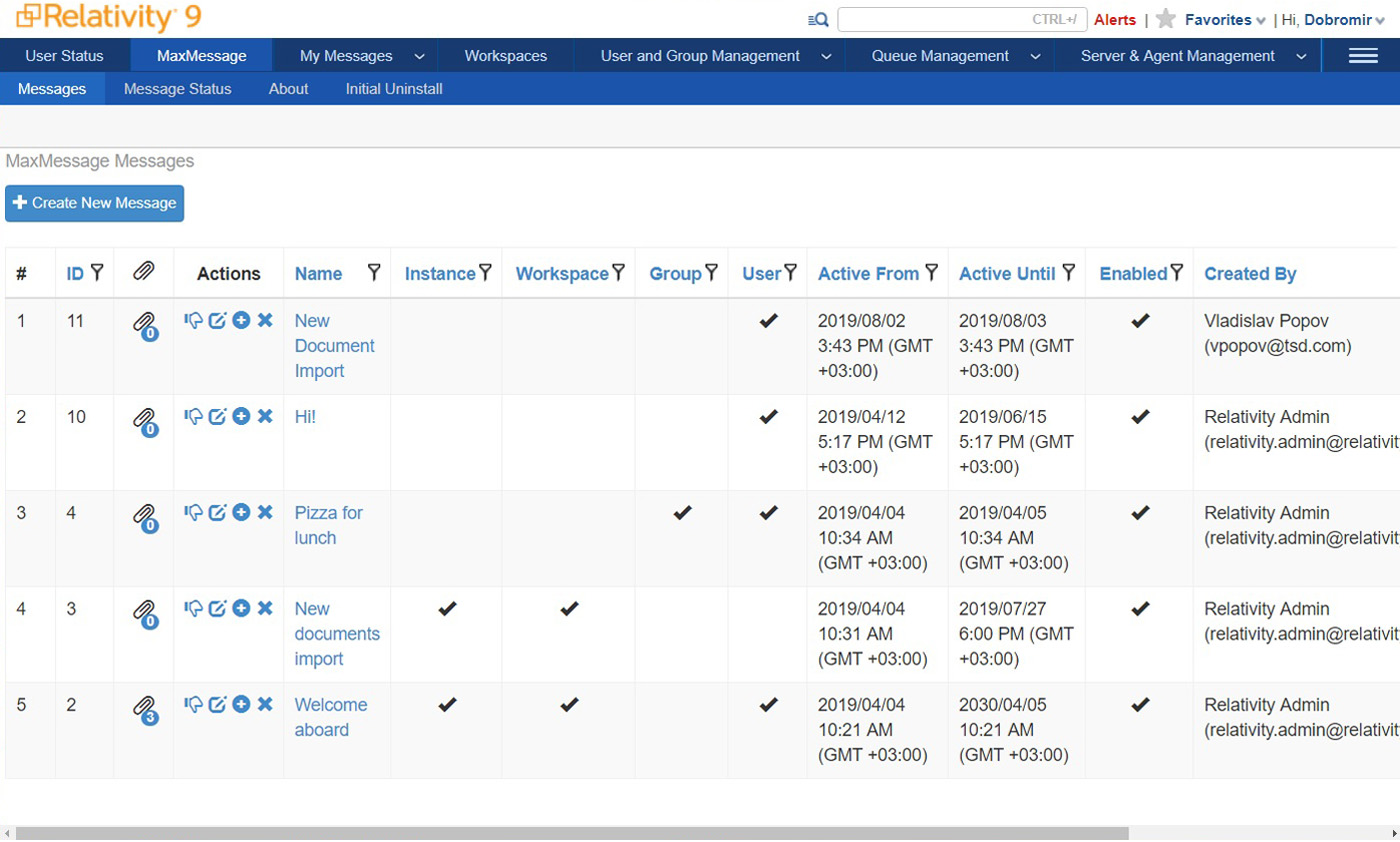Click the Favorites star icon
Image resolution: width=1400 pixels, height=842 pixels.
(1165, 19)
